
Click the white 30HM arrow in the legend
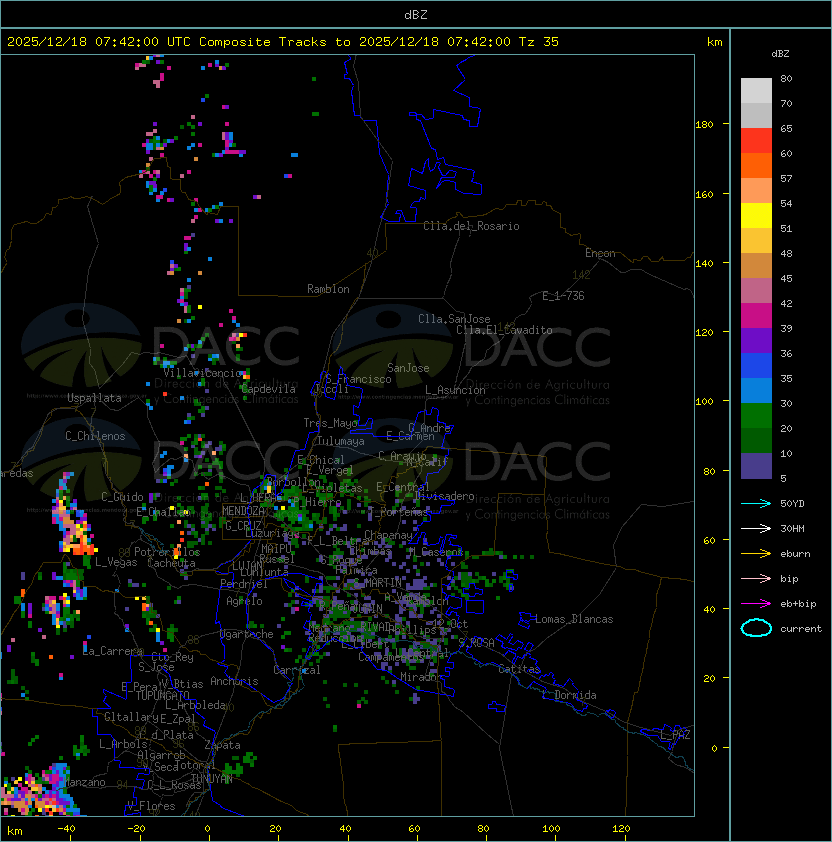756,528
